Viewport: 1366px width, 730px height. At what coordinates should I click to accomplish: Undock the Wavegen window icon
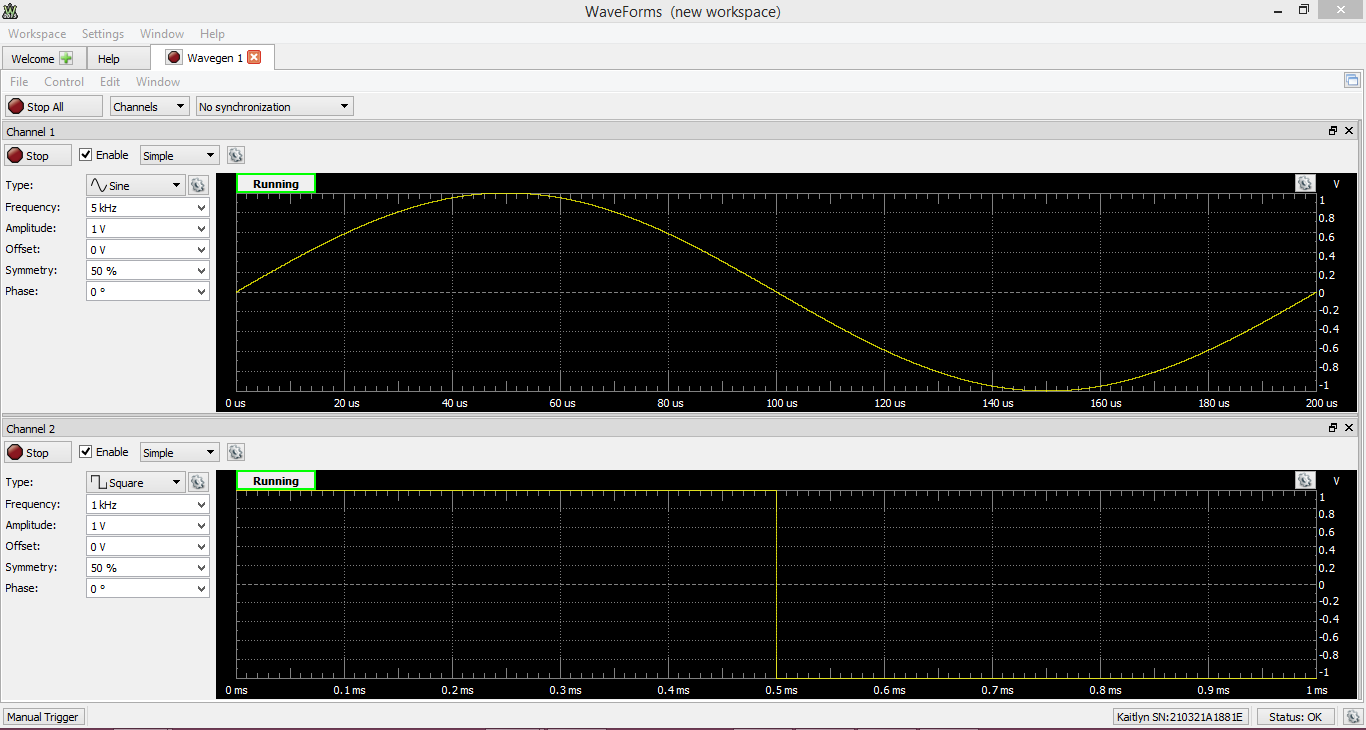(1352, 81)
